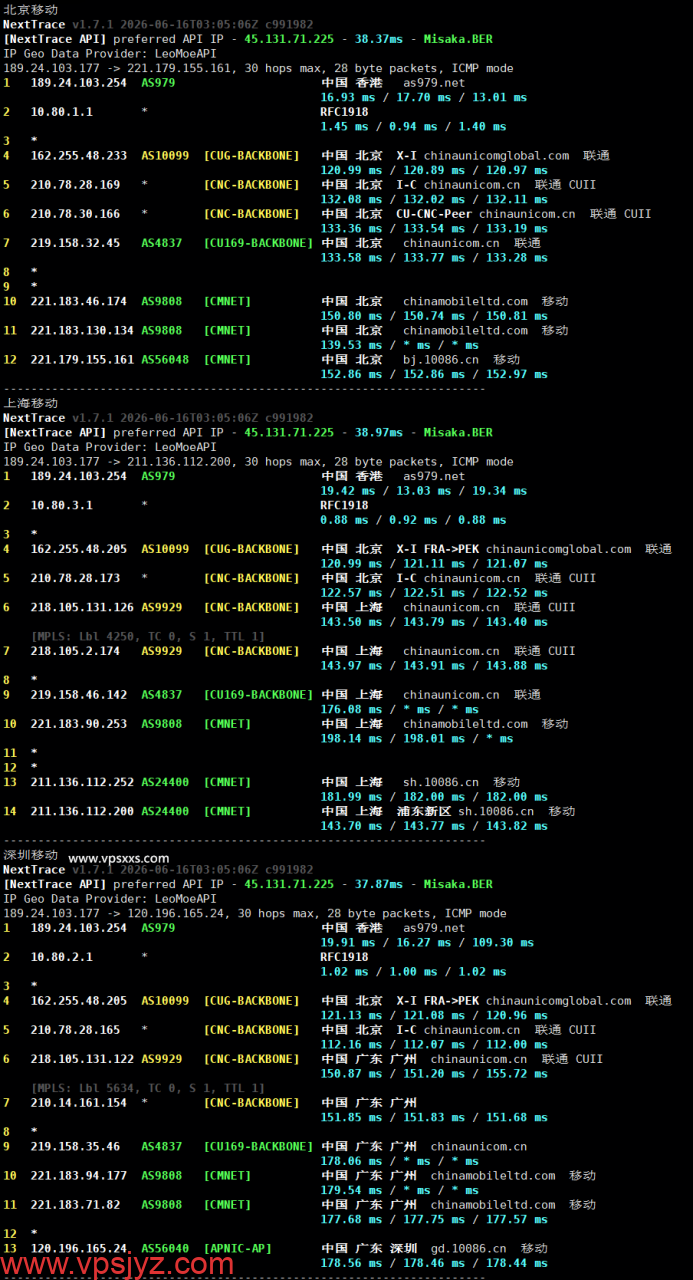This screenshot has height=1280, width=693.
Task: Select IP address 210.78.30.166
Action: 76,214
